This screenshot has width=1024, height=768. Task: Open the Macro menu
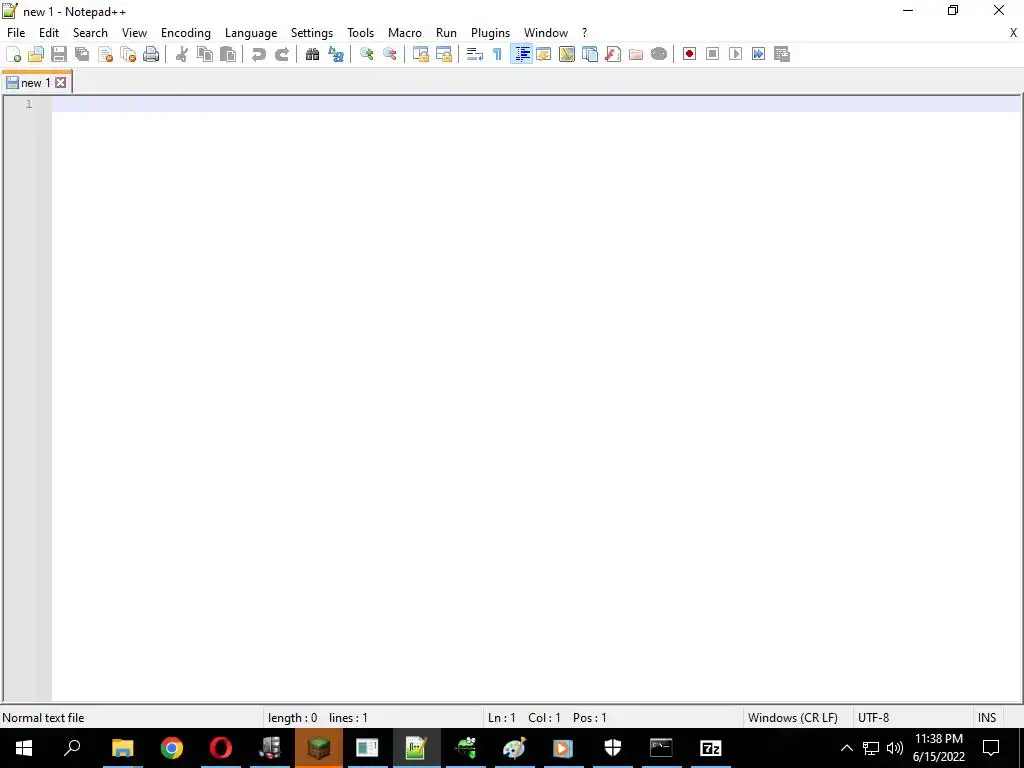[x=405, y=33]
